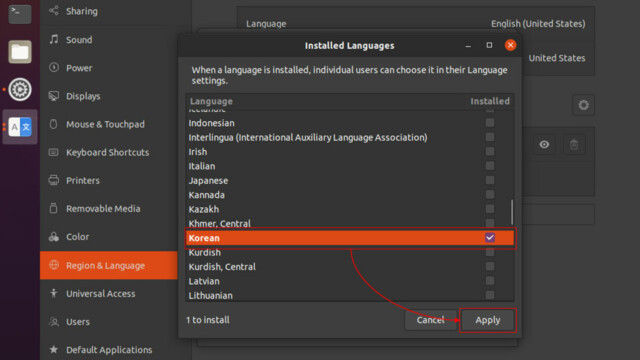Click the Region & Language globe icon

[x=54, y=265]
